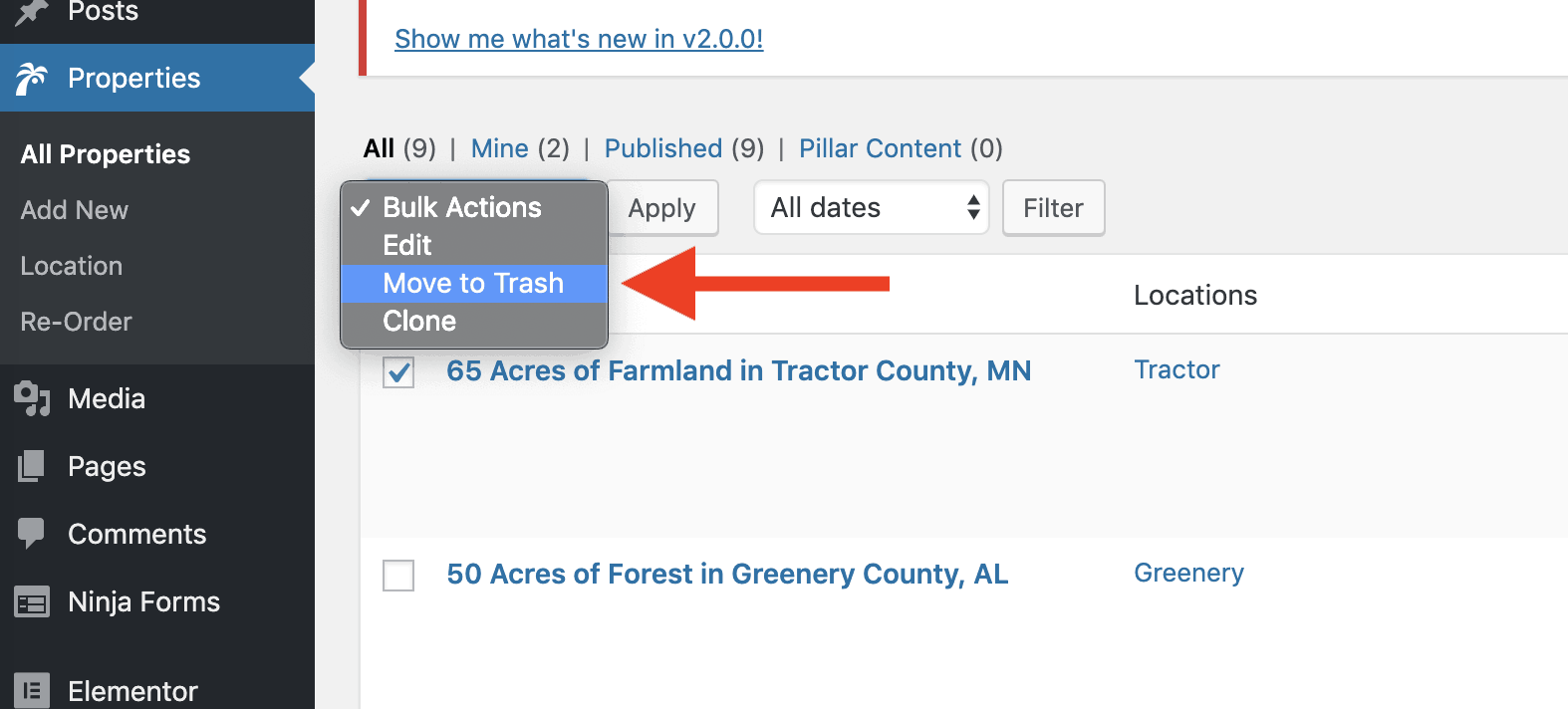Open the All dates dropdown
The width and height of the screenshot is (1568, 709).
click(x=871, y=207)
